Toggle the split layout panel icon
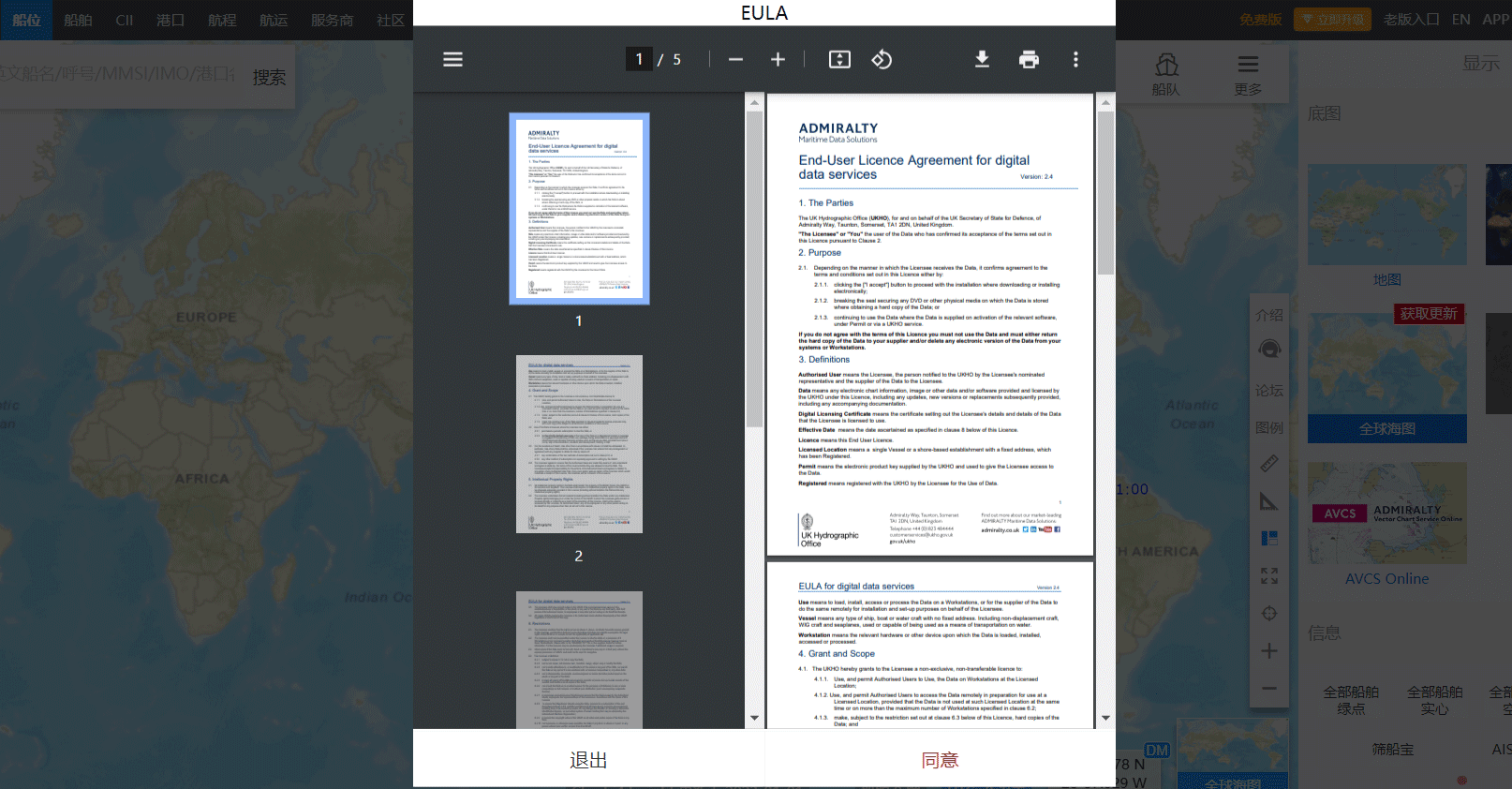The height and width of the screenshot is (789, 1512). click(x=1269, y=538)
